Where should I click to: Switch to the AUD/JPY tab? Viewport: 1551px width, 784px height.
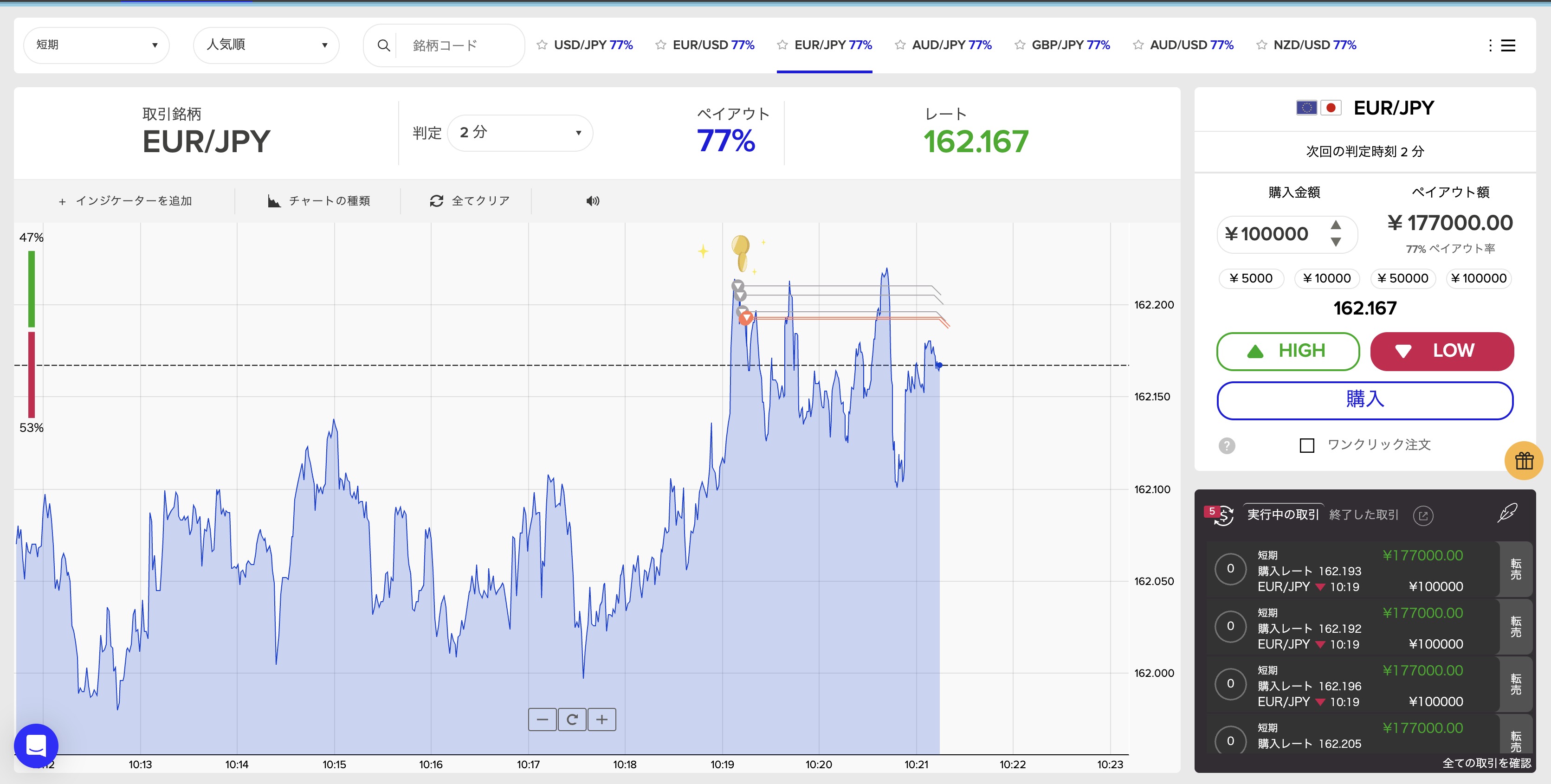[951, 45]
